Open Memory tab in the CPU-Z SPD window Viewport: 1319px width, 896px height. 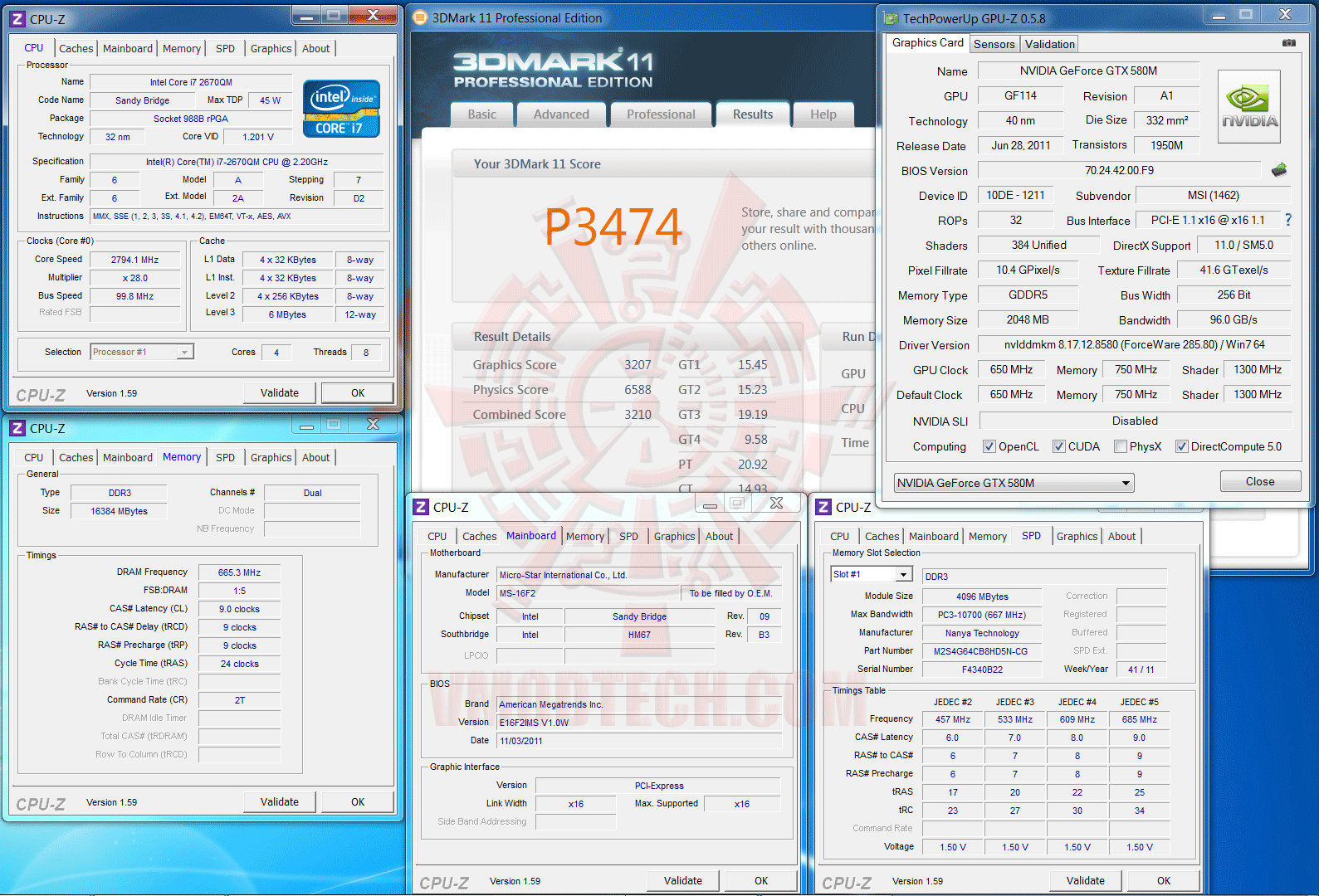(x=987, y=537)
